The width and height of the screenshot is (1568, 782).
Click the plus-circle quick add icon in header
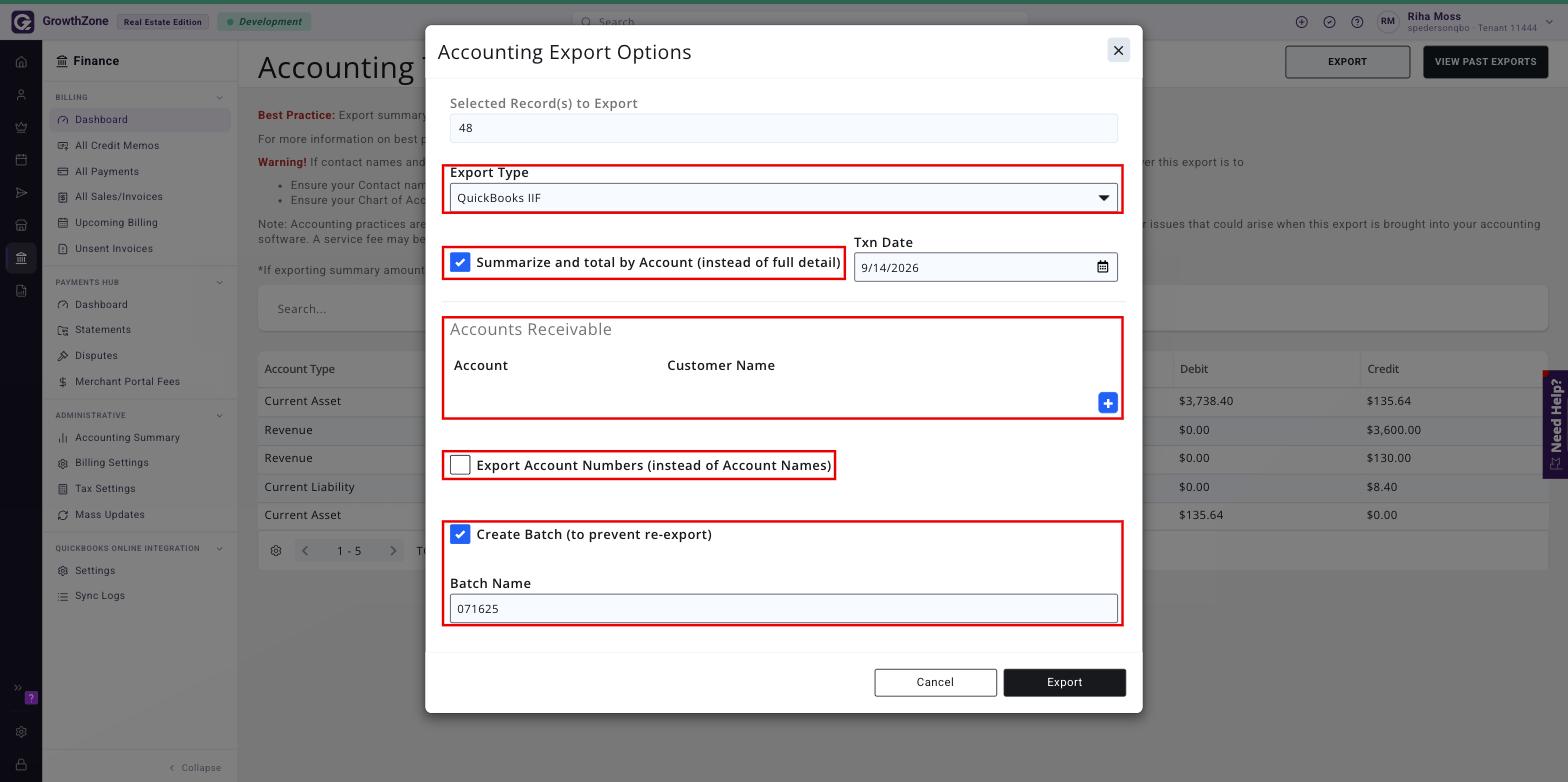click(1301, 22)
